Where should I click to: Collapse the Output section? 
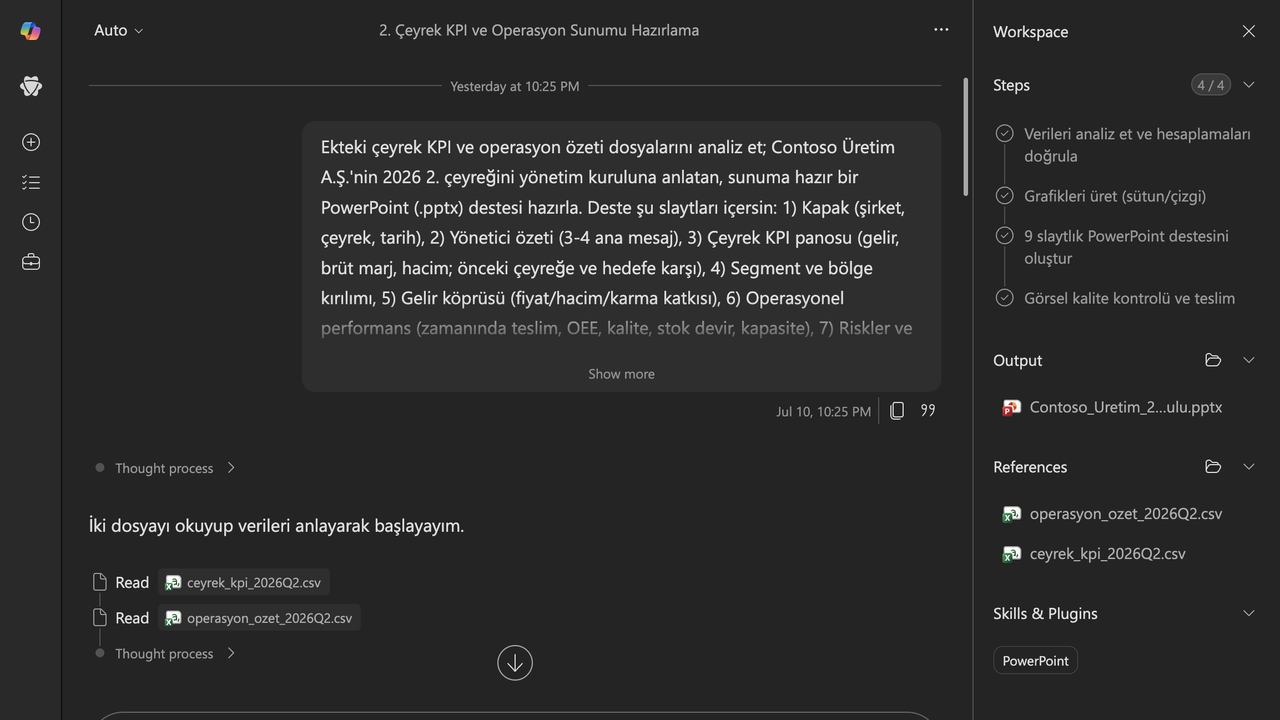[1249, 360]
